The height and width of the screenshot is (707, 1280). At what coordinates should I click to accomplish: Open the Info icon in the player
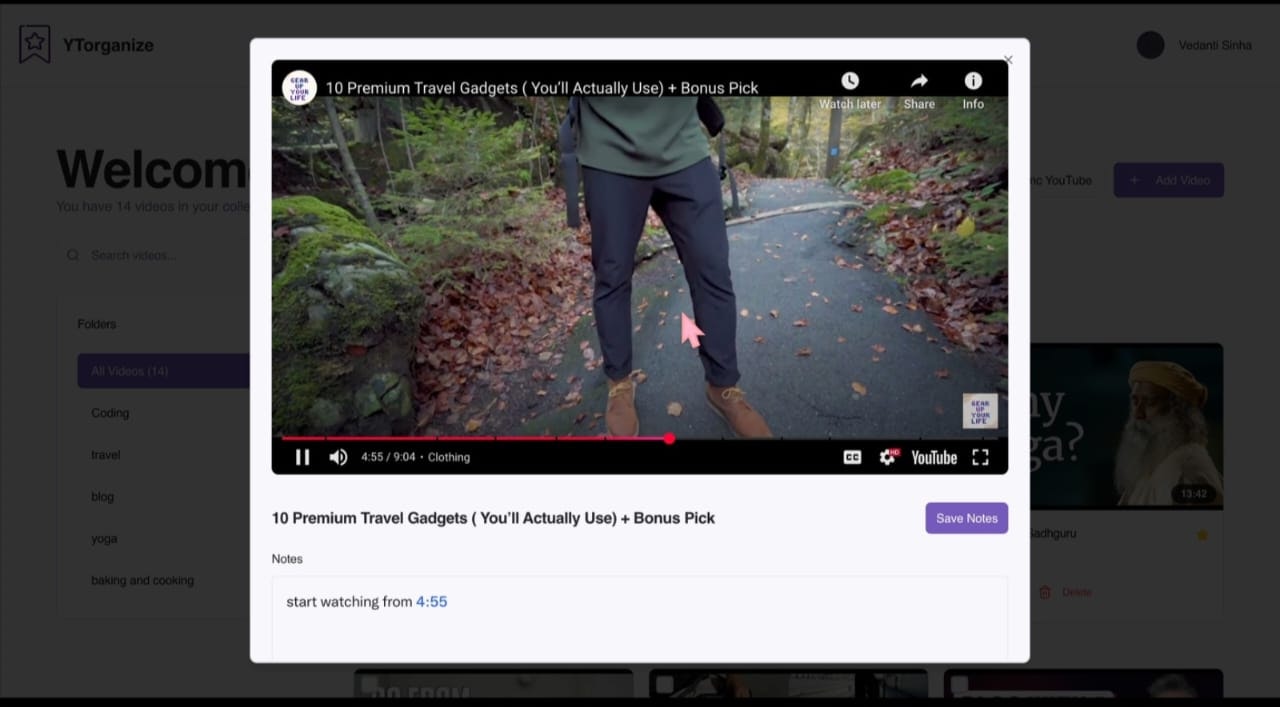tap(973, 81)
